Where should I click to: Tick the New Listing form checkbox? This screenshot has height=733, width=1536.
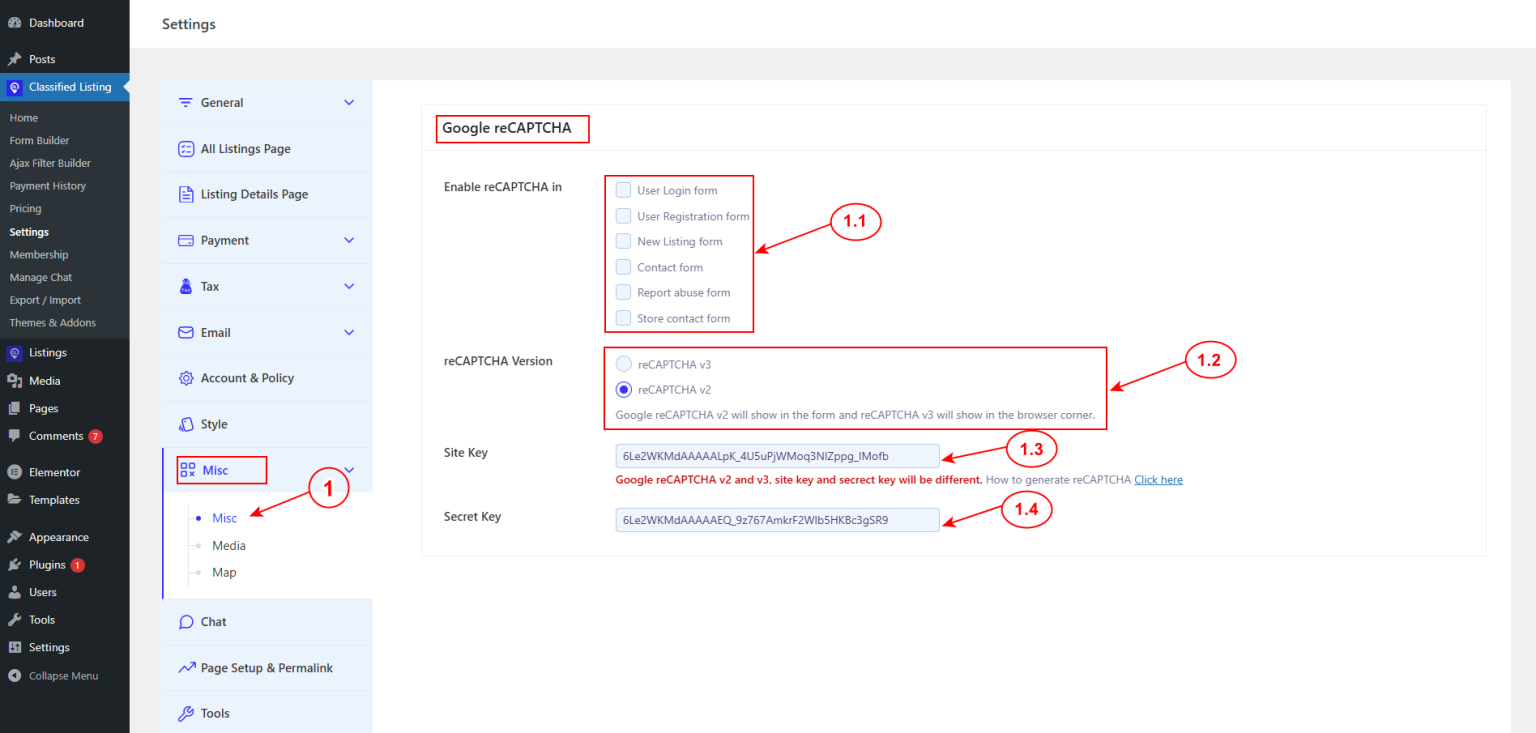[623, 241]
